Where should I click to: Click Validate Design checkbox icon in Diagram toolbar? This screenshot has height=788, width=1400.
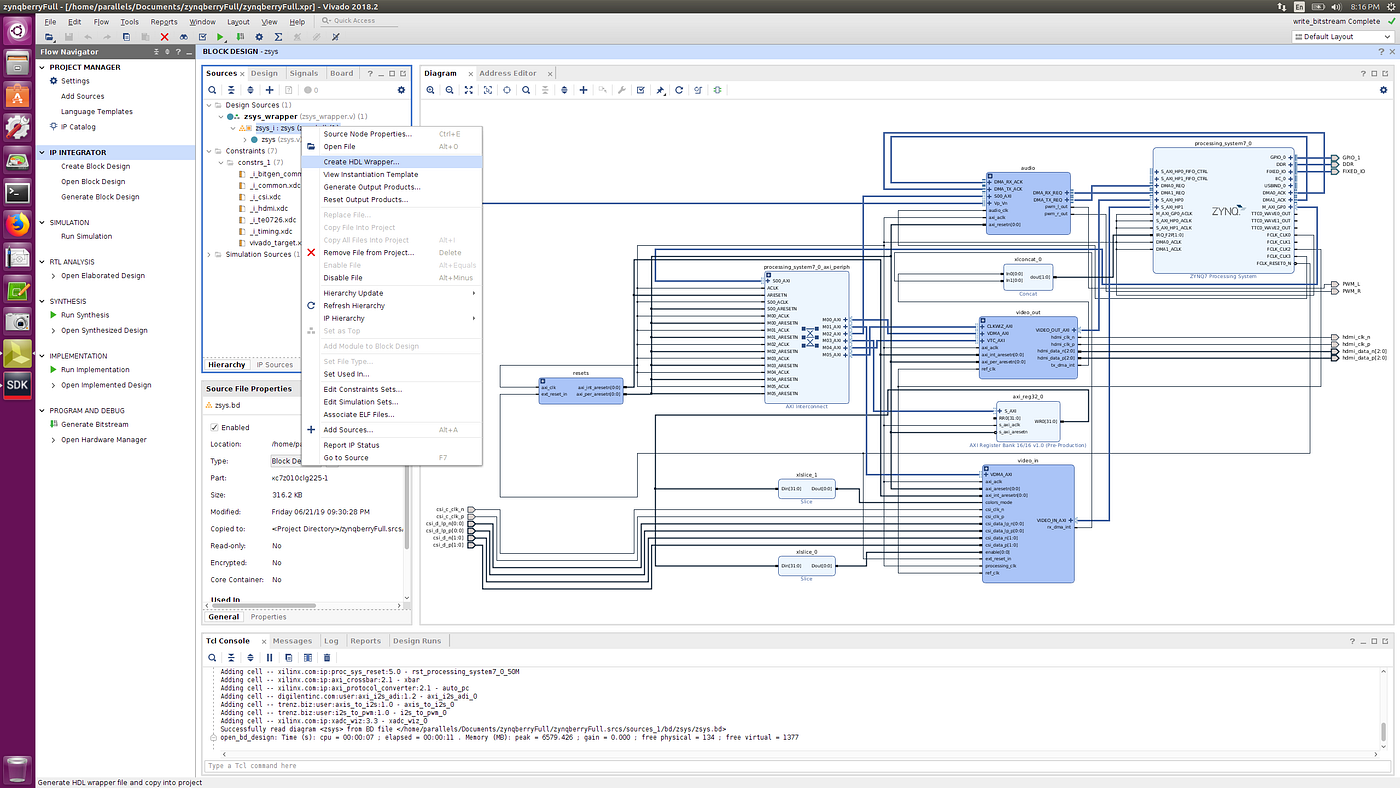coord(640,90)
